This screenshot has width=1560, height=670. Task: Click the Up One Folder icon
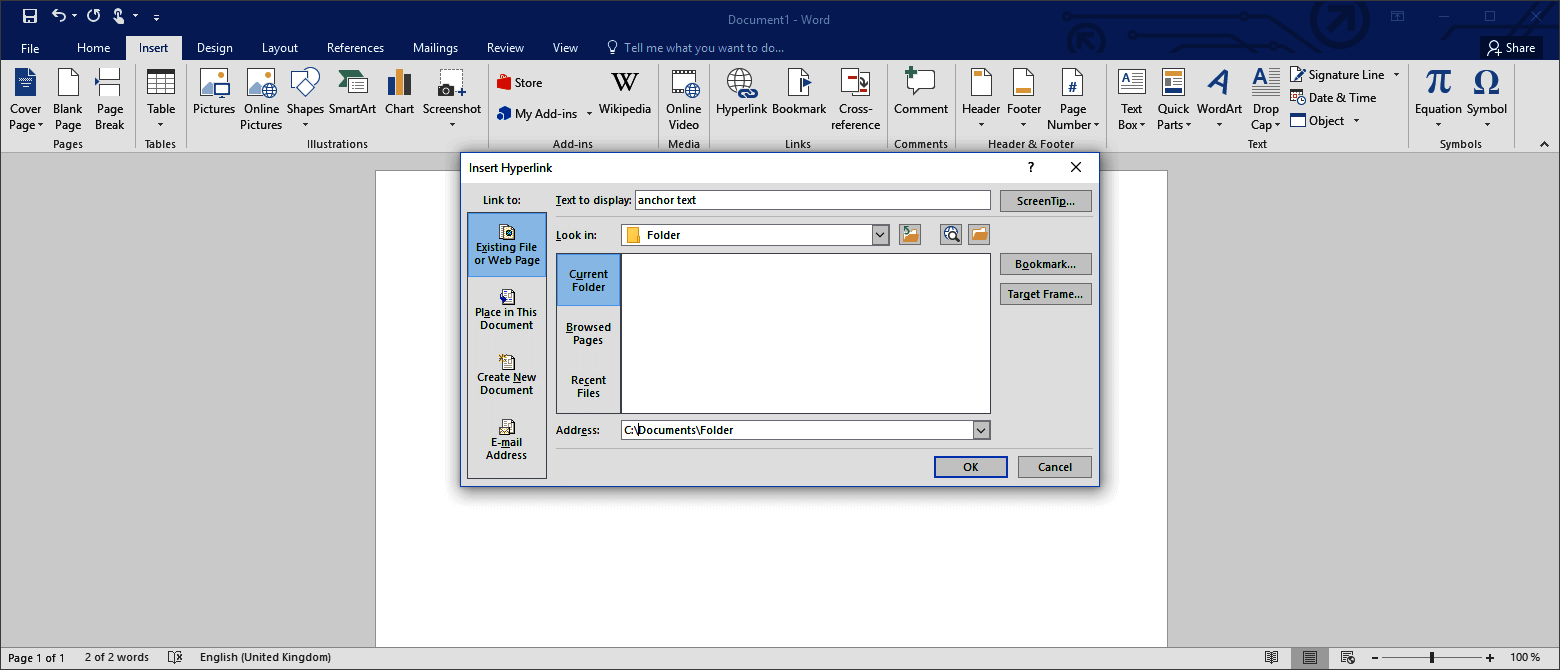pos(910,233)
